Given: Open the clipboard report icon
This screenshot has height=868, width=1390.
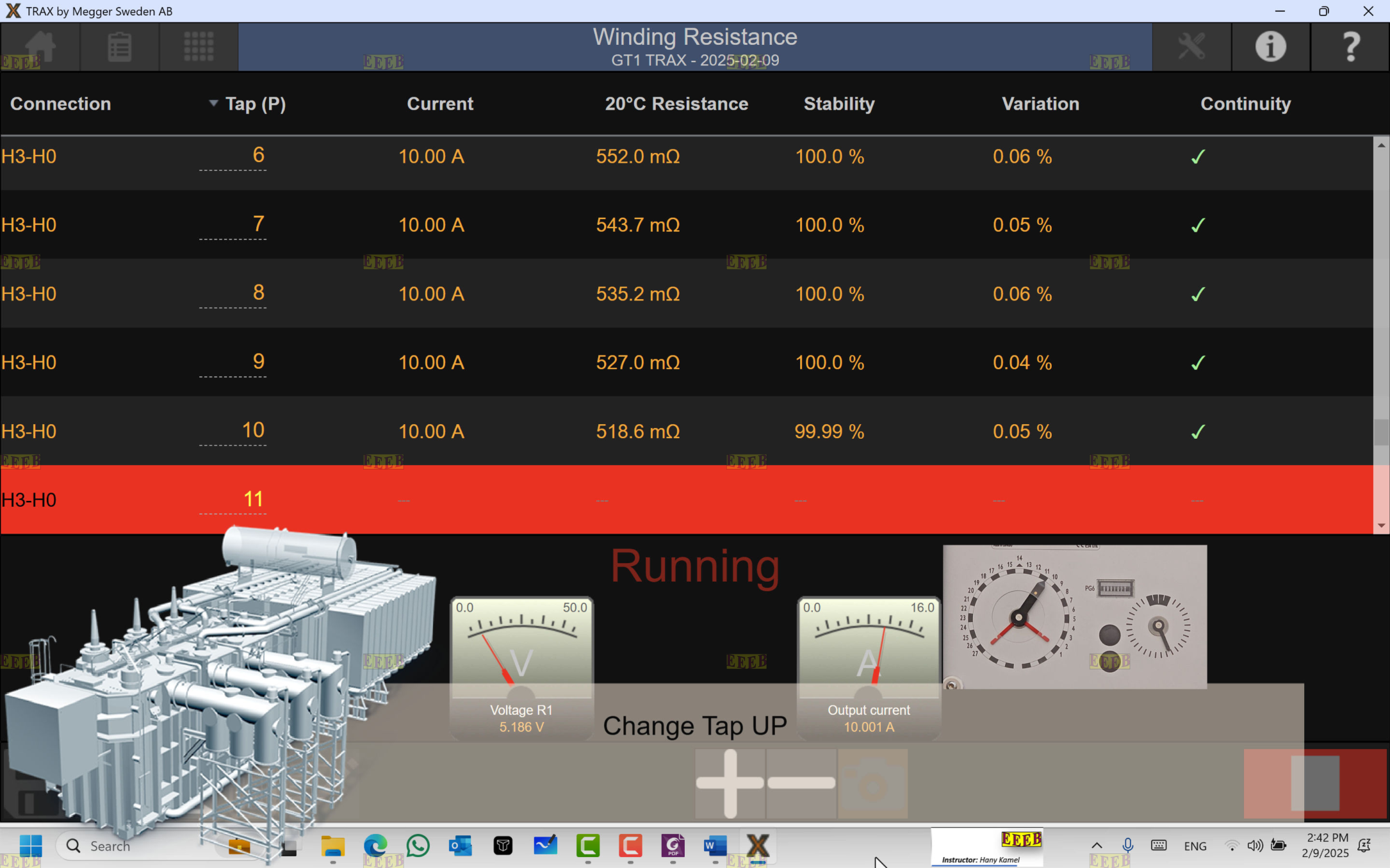Looking at the screenshot, I should click(119, 47).
